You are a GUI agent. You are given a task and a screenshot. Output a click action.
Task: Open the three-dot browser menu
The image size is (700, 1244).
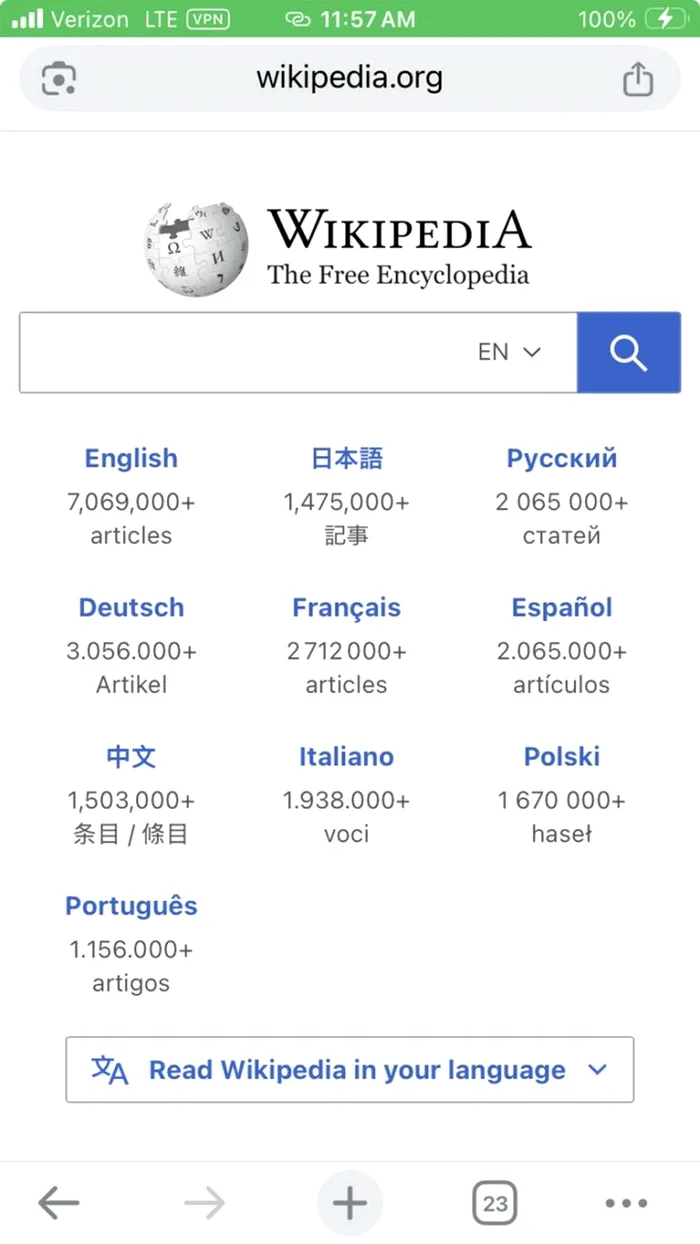coord(626,1204)
